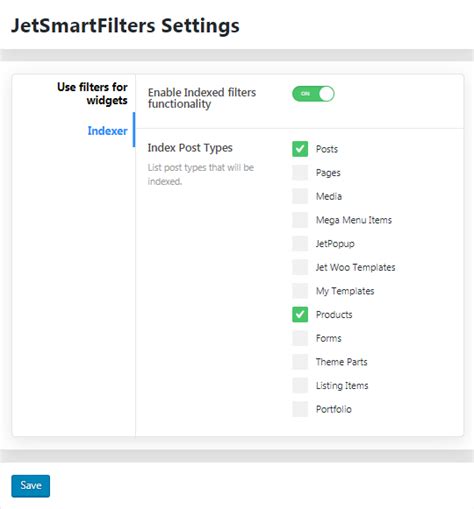Viewport: 474px width, 509px height.
Task: Click the JetSmartFilters Settings heading
Action: [125, 26]
